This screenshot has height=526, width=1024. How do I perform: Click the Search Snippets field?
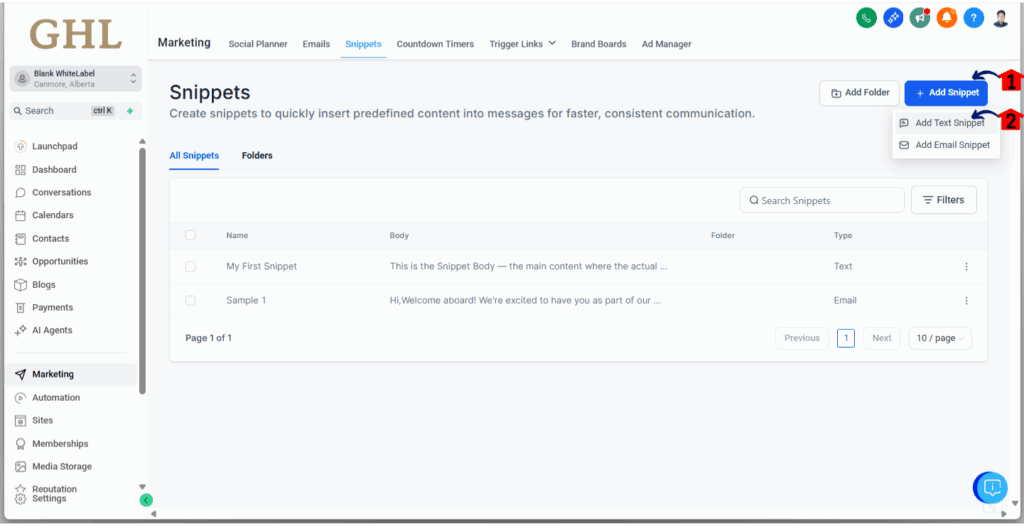click(822, 200)
